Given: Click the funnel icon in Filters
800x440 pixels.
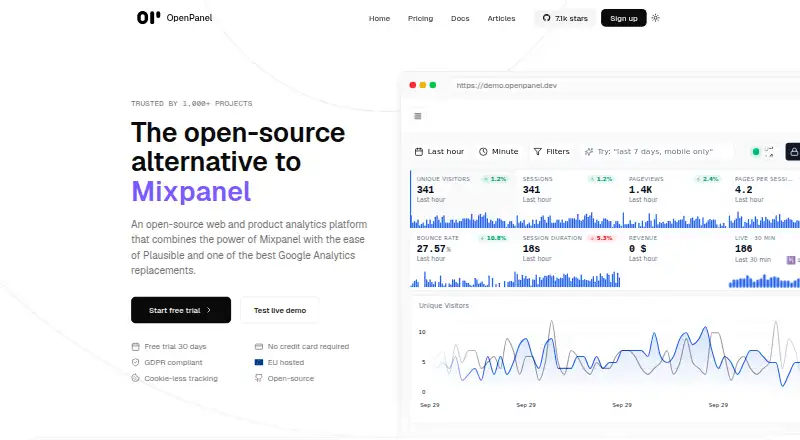Looking at the screenshot, I should click(537, 152).
